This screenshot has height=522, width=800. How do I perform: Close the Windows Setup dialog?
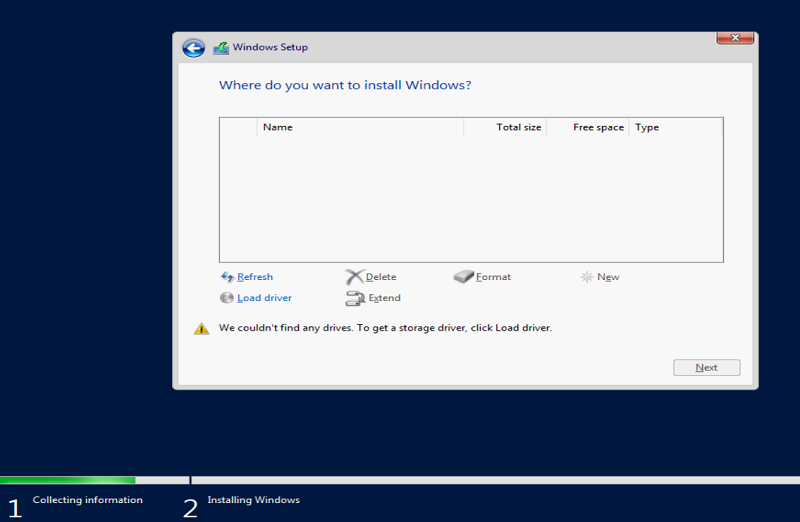pyautogui.click(x=735, y=38)
